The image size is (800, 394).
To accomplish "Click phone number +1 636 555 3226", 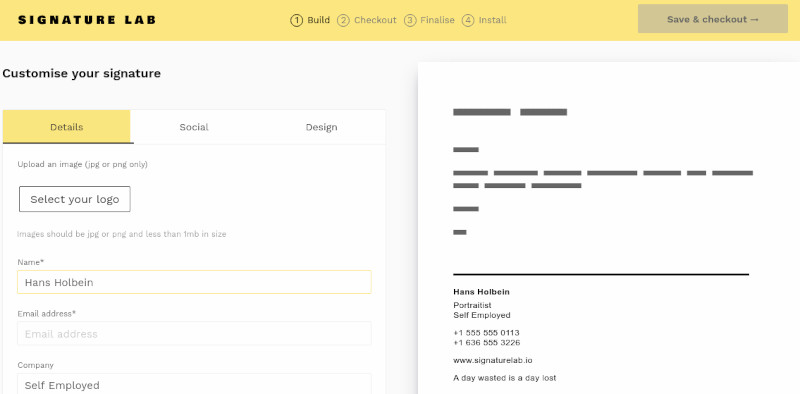I will click(x=487, y=342).
